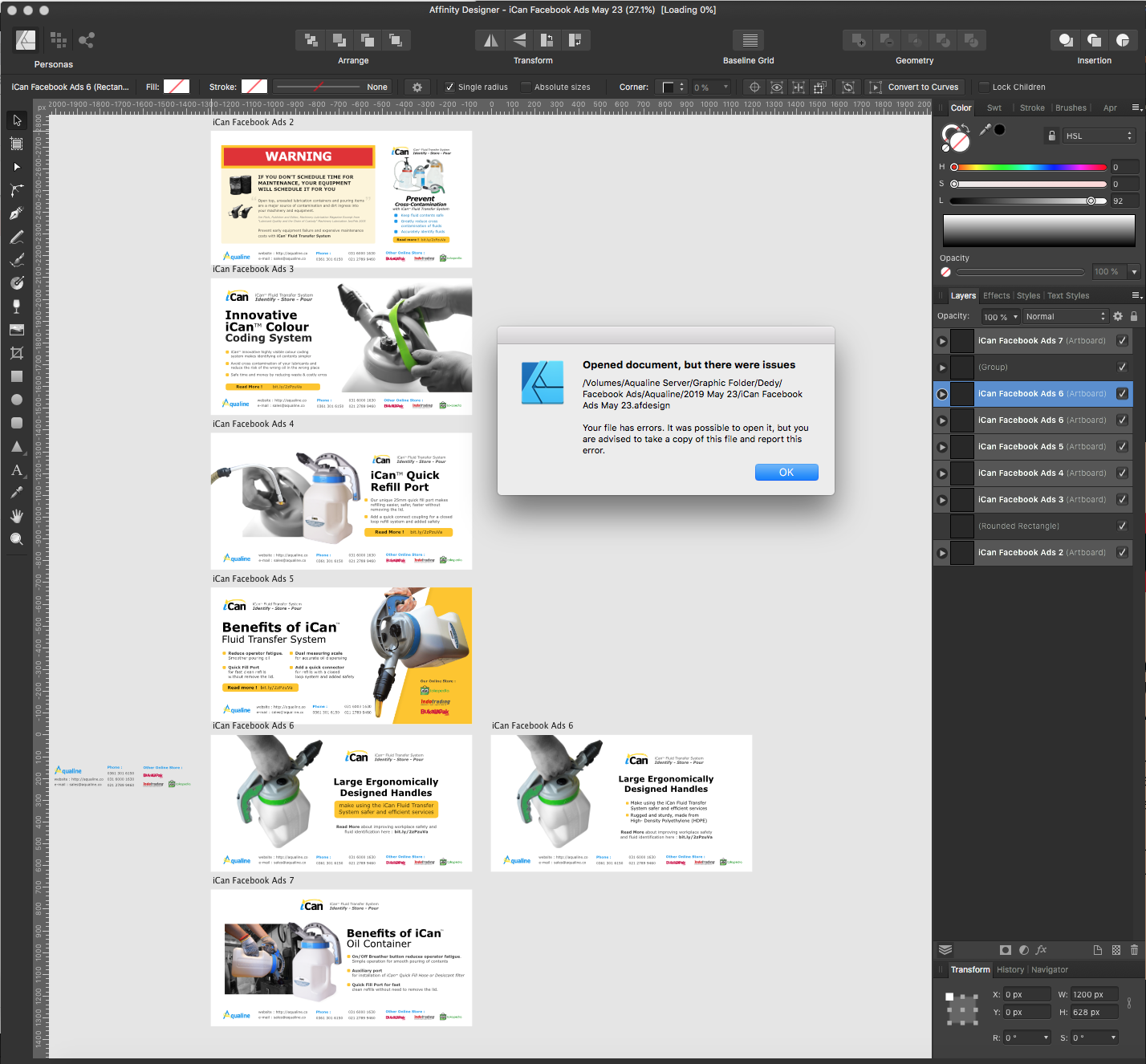The image size is (1146, 1064).
Task: Enable the Absolute sizes checkbox
Action: [526, 87]
